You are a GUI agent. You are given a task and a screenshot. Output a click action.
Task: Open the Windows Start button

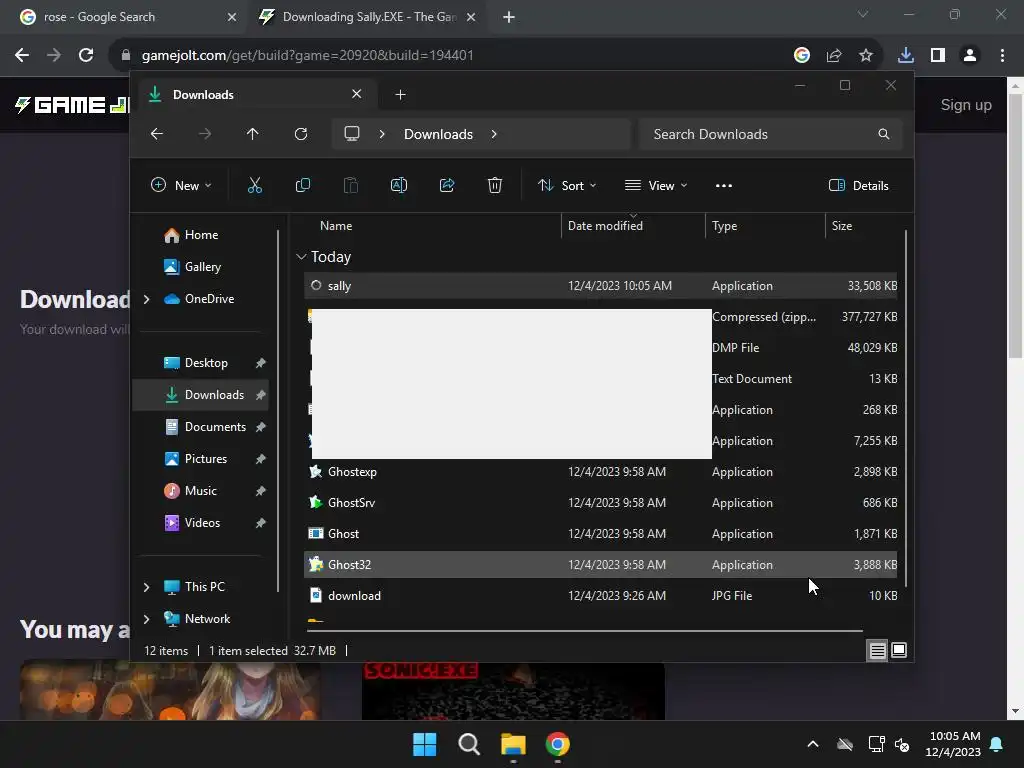(424, 744)
